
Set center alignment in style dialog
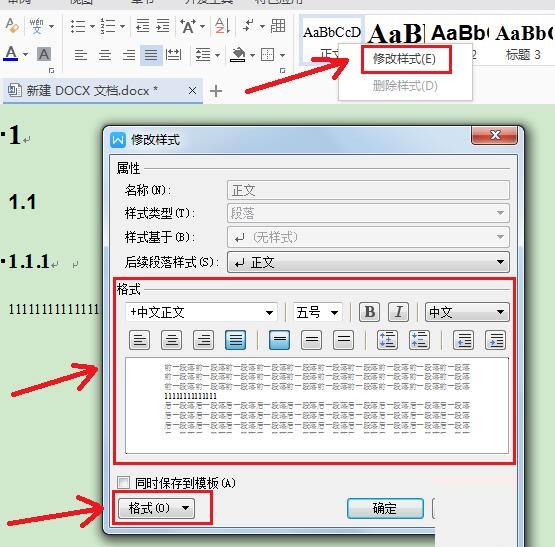(x=171, y=340)
